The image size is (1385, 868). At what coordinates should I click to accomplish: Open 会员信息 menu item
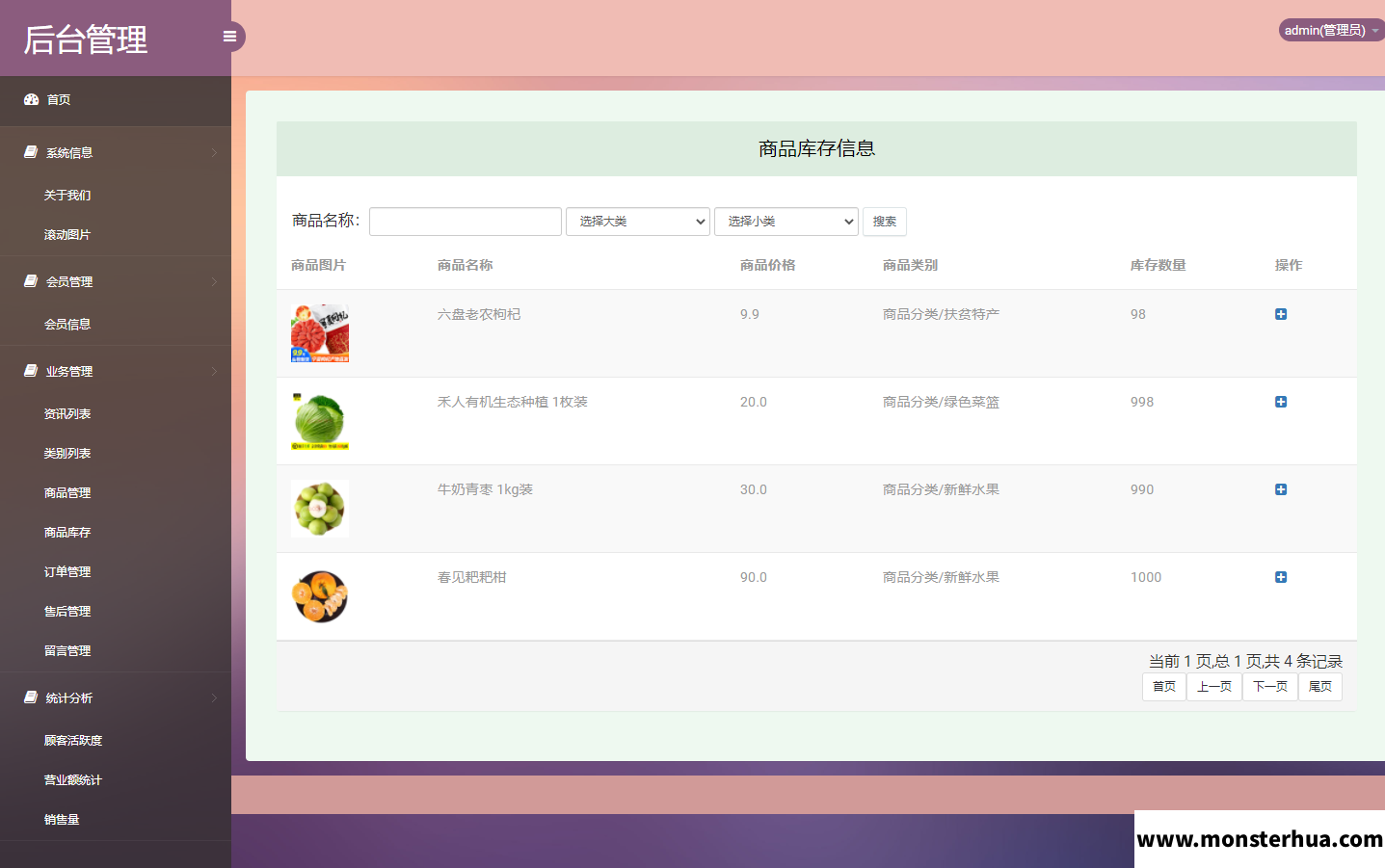click(x=67, y=324)
